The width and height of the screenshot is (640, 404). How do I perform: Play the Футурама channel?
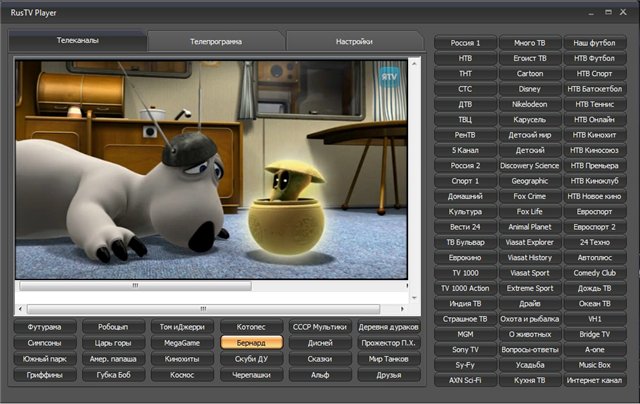tap(44, 326)
